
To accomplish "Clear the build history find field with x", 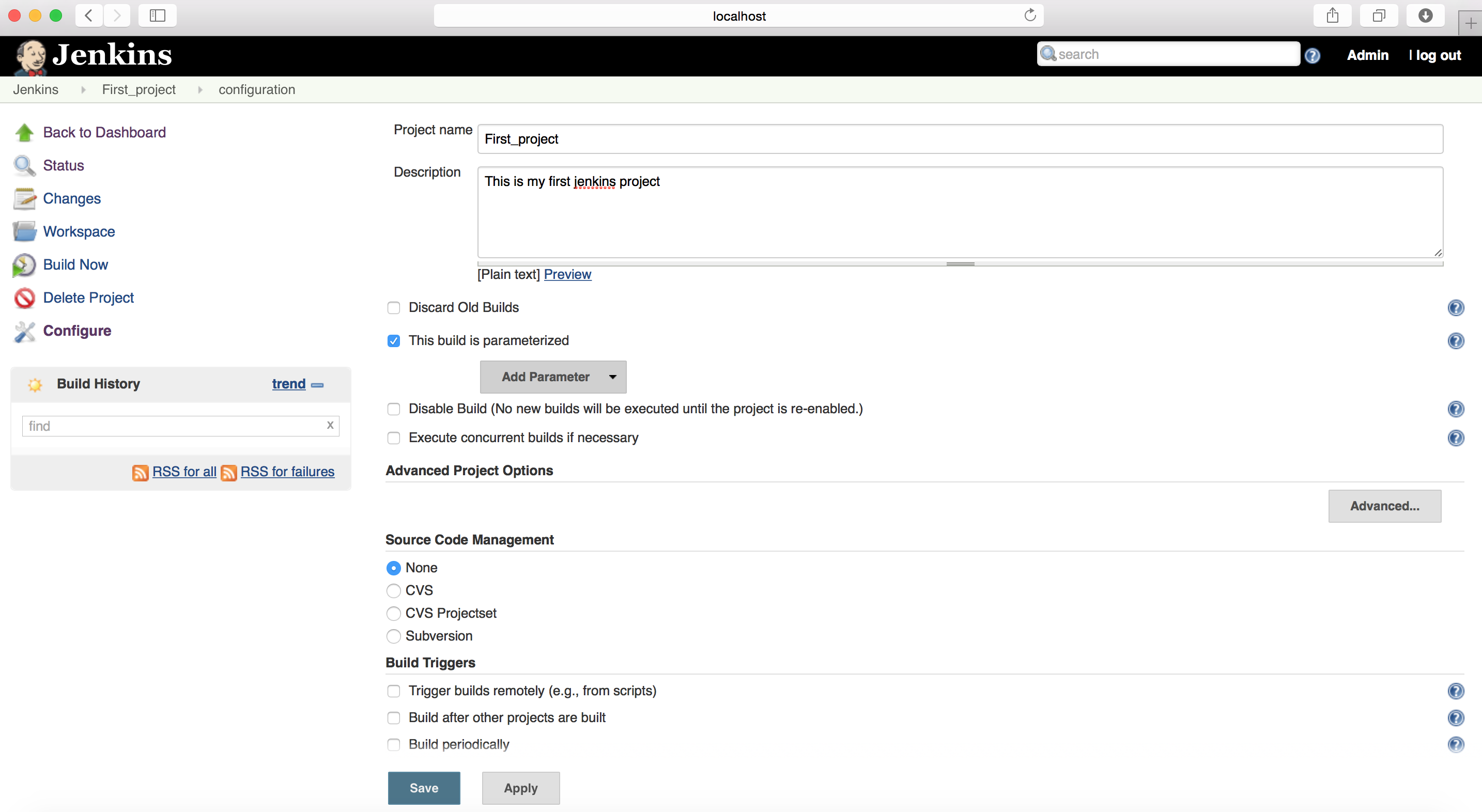I will (x=330, y=425).
